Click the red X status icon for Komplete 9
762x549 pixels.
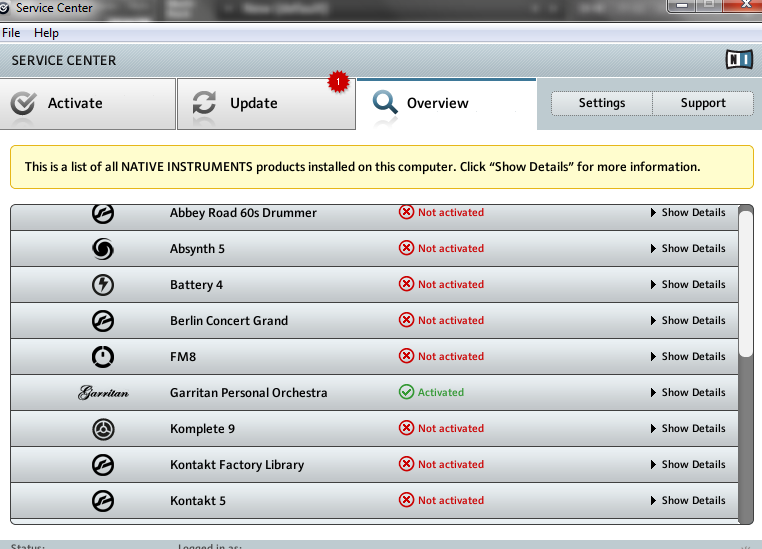pyautogui.click(x=406, y=428)
